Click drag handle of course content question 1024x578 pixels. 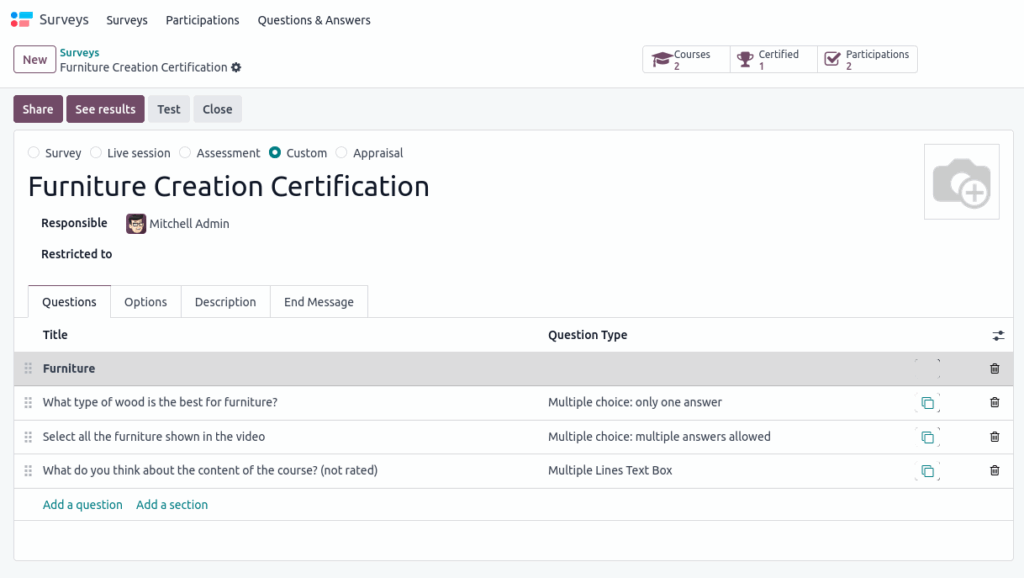point(28,471)
